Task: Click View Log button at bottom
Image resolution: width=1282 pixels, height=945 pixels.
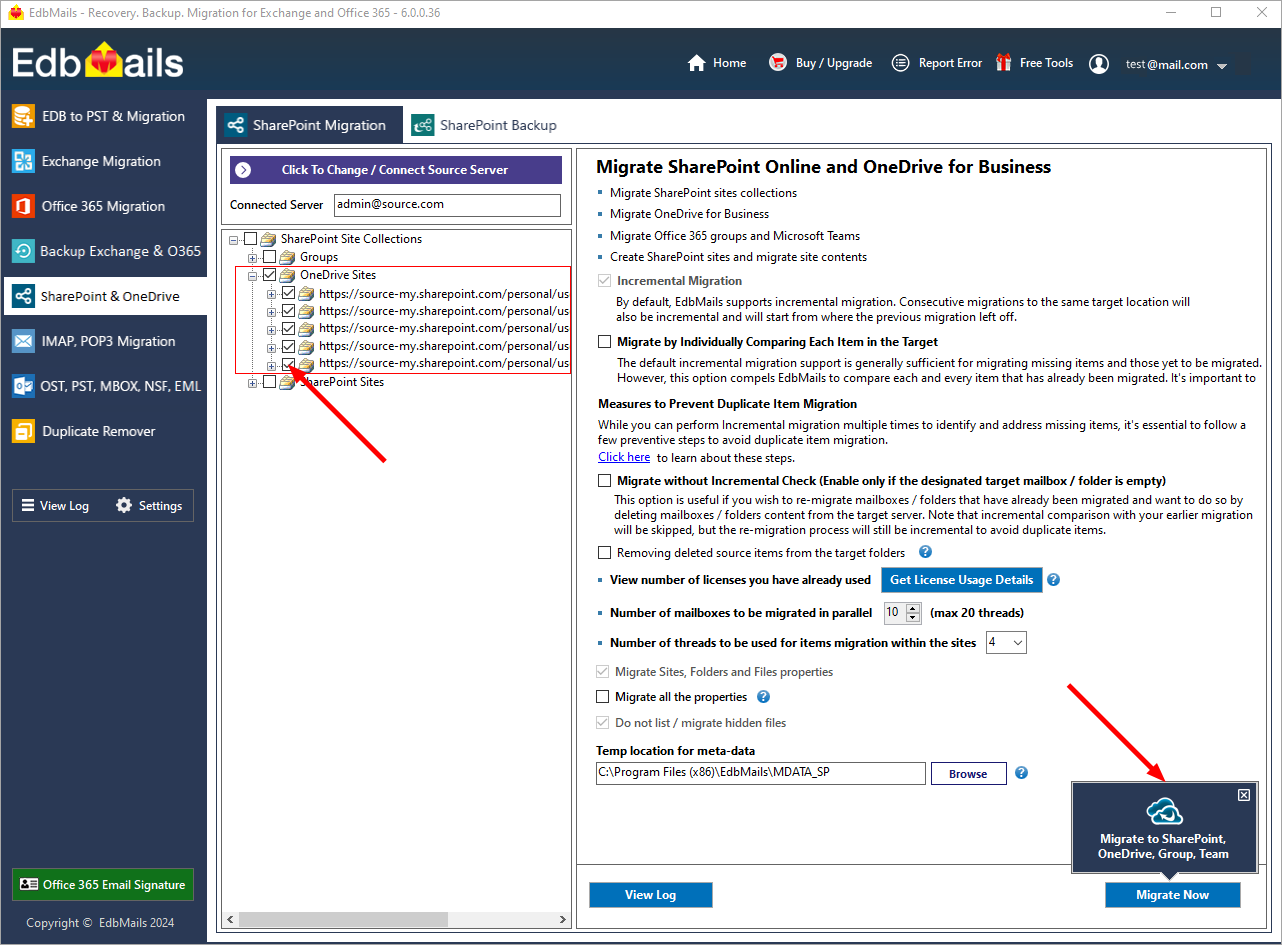Action: tap(650, 895)
